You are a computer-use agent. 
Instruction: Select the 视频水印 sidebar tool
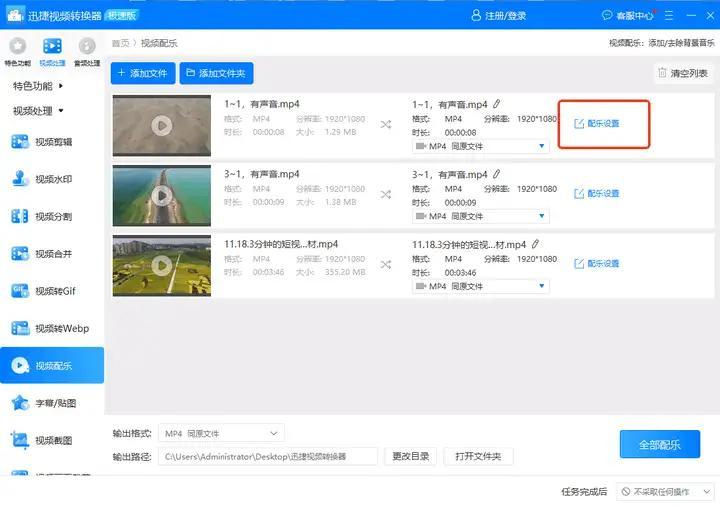pos(52,179)
